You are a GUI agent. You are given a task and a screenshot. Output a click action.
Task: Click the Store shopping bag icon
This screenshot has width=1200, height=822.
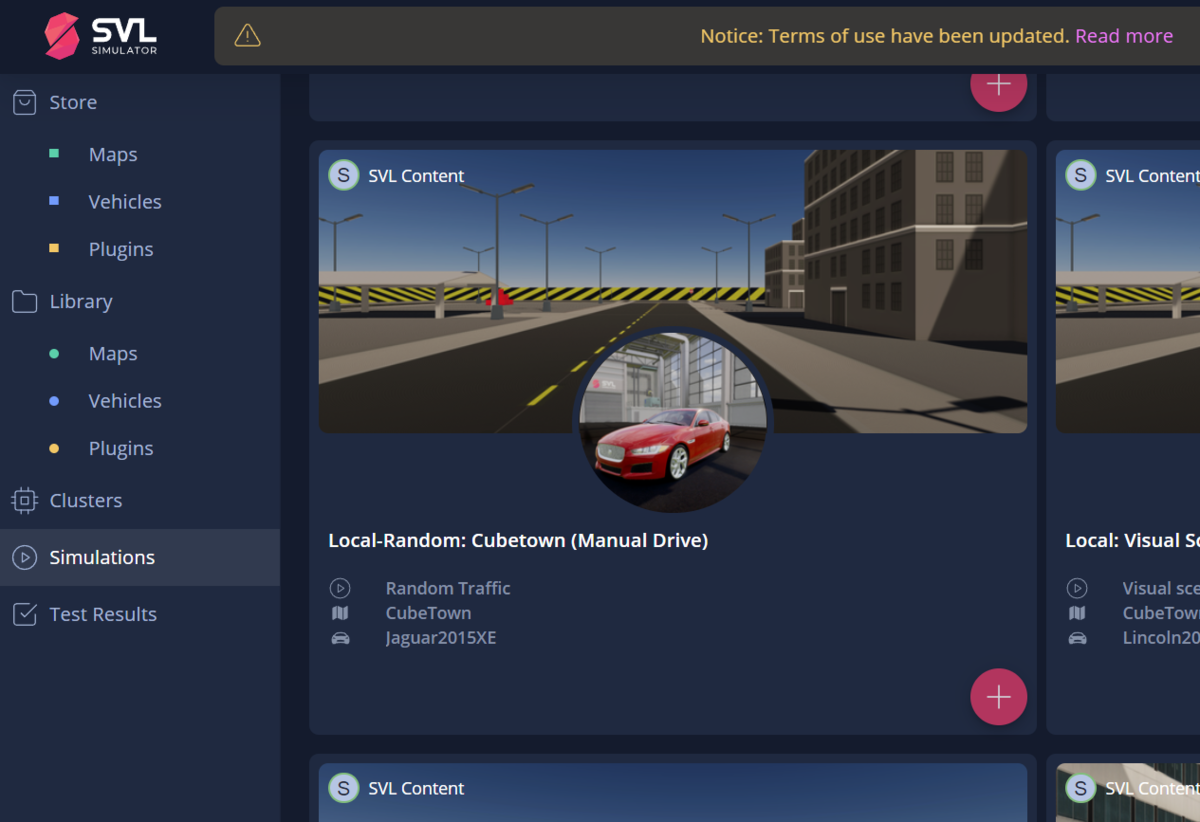click(x=24, y=102)
